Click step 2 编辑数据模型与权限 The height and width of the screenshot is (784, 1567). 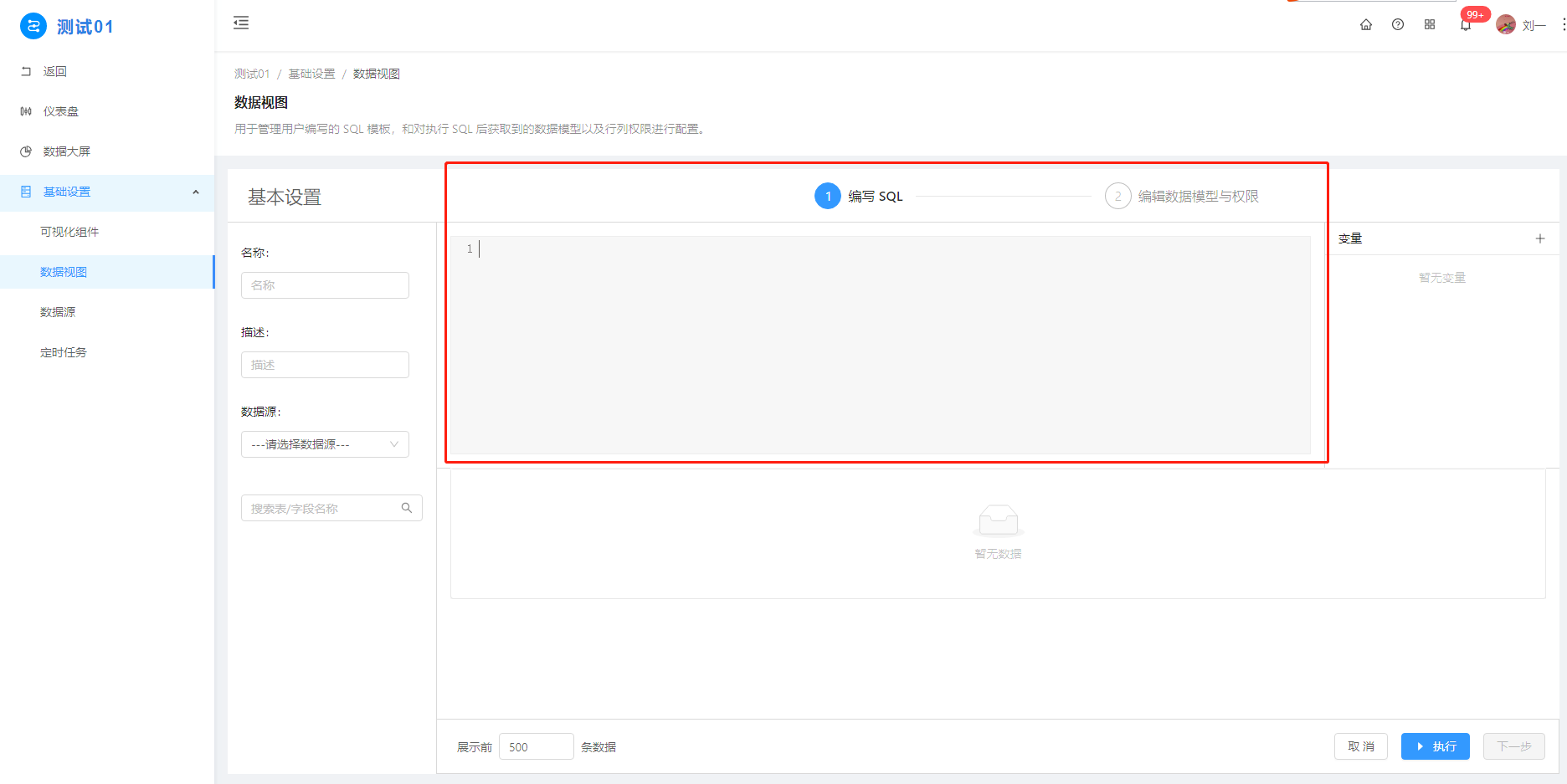pyautogui.click(x=1182, y=196)
